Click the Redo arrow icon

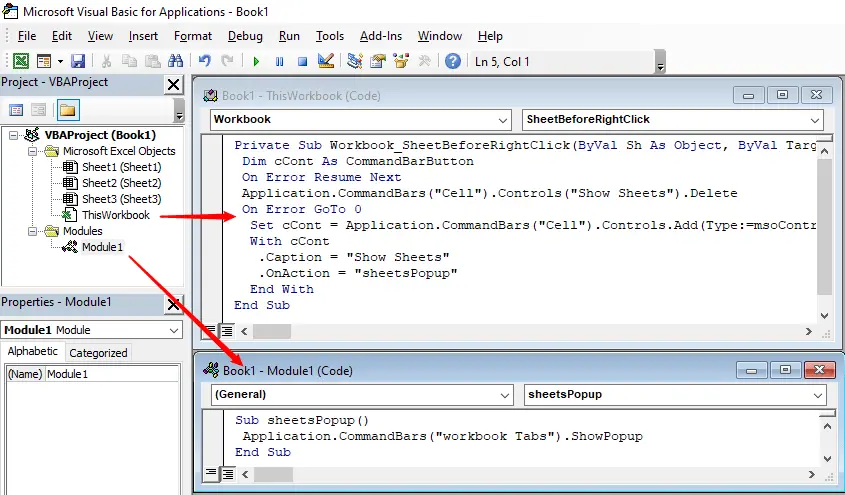[x=227, y=61]
